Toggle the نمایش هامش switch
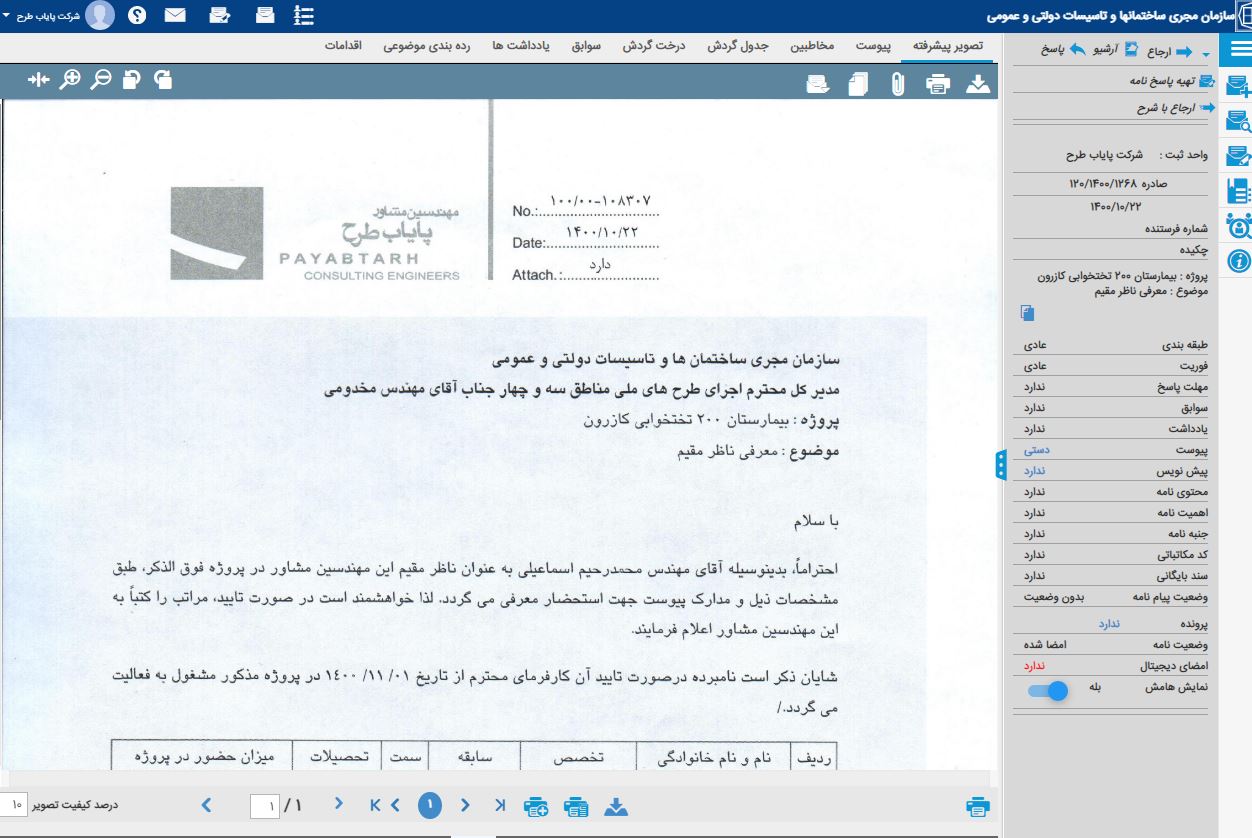This screenshot has width=1252, height=838. 1048,689
